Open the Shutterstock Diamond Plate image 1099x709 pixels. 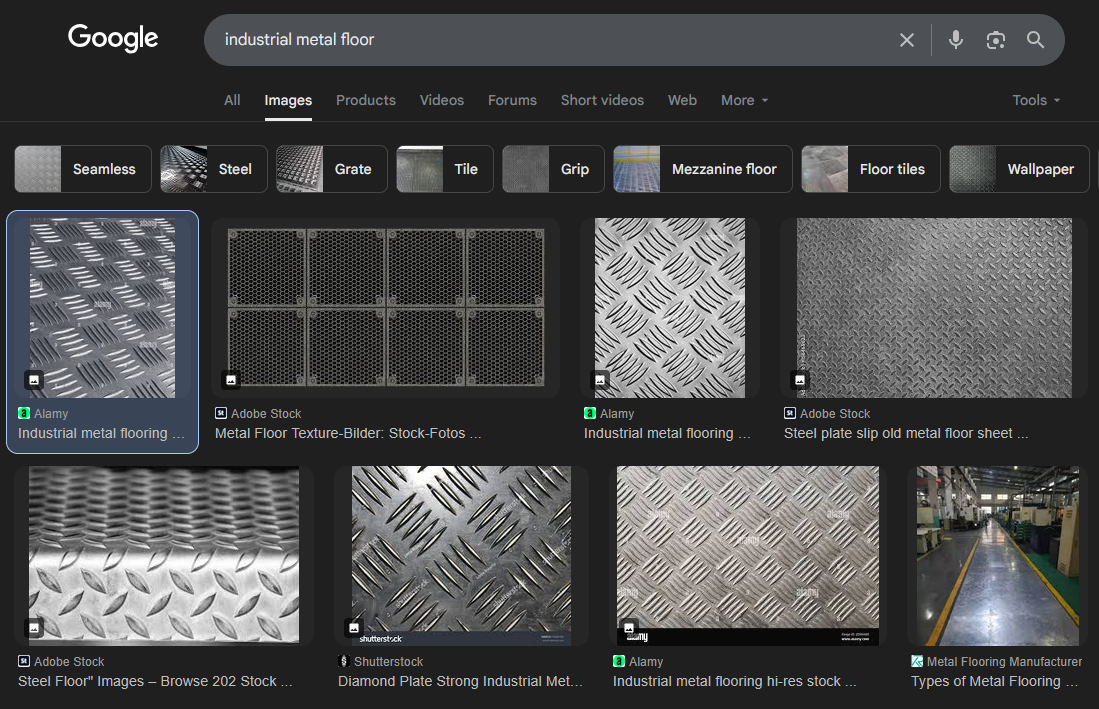pos(461,556)
